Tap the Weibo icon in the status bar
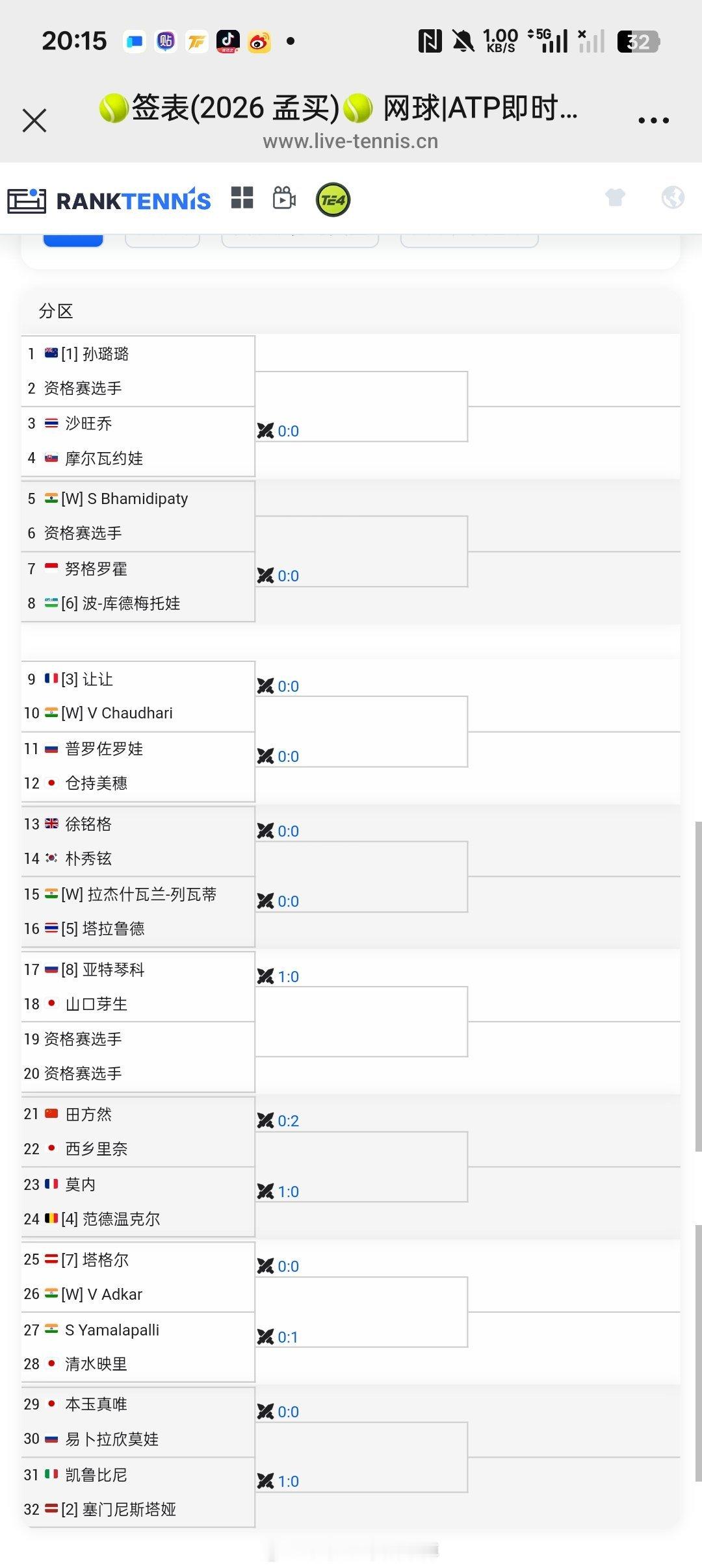The image size is (702, 1568). [259, 40]
